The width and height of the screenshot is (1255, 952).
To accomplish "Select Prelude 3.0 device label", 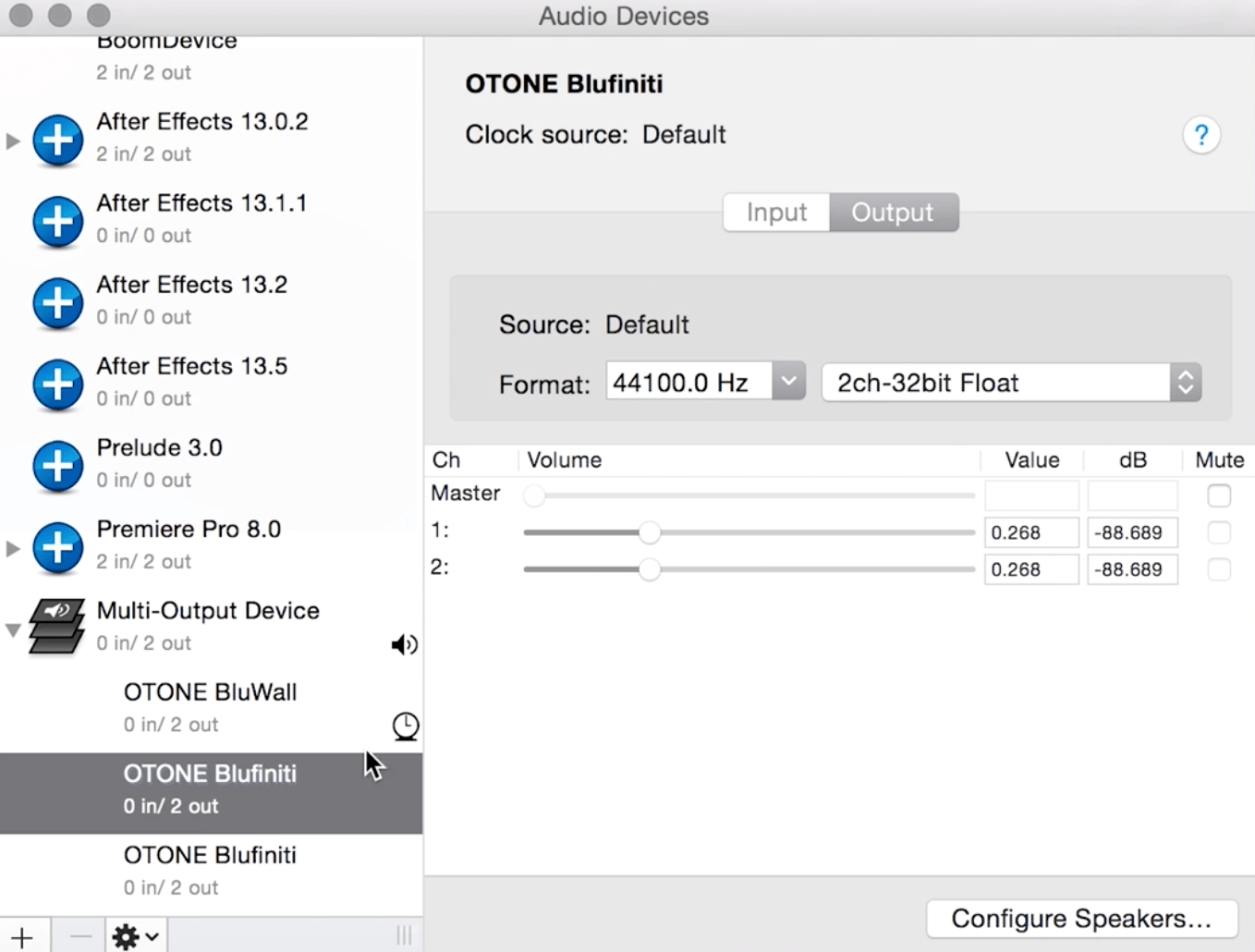I will click(159, 448).
